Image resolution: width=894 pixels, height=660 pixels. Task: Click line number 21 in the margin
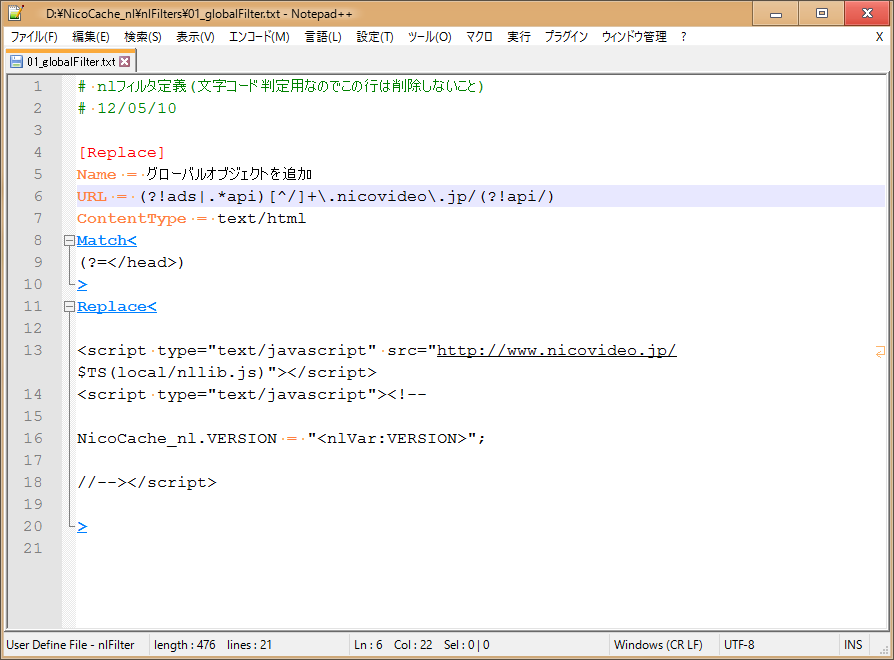click(32, 548)
